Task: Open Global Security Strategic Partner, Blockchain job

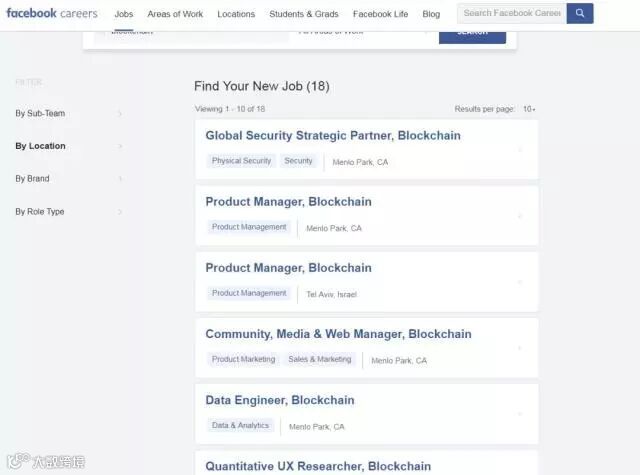Action: (x=333, y=135)
